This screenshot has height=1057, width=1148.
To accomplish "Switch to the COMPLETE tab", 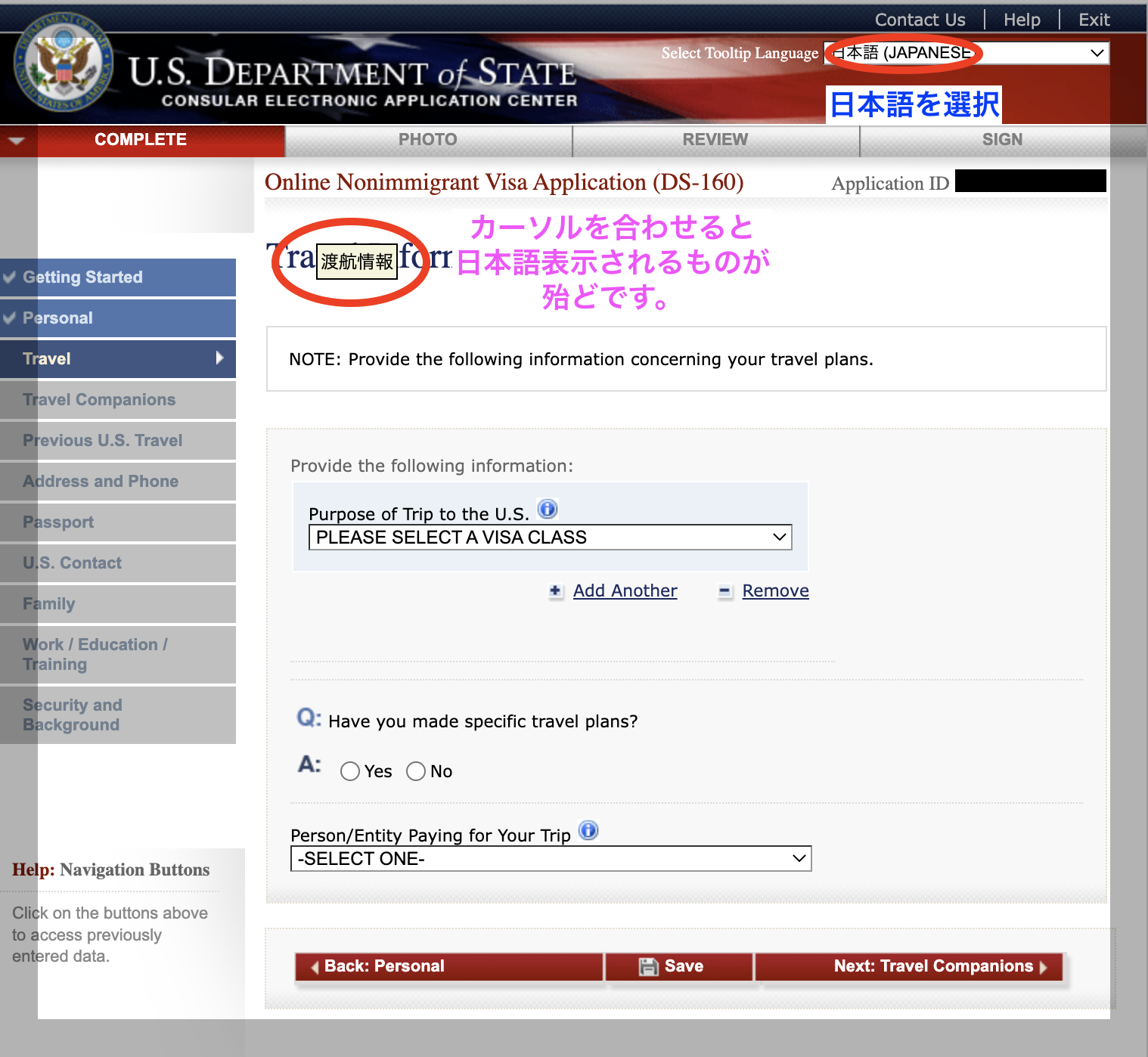I will 141,140.
